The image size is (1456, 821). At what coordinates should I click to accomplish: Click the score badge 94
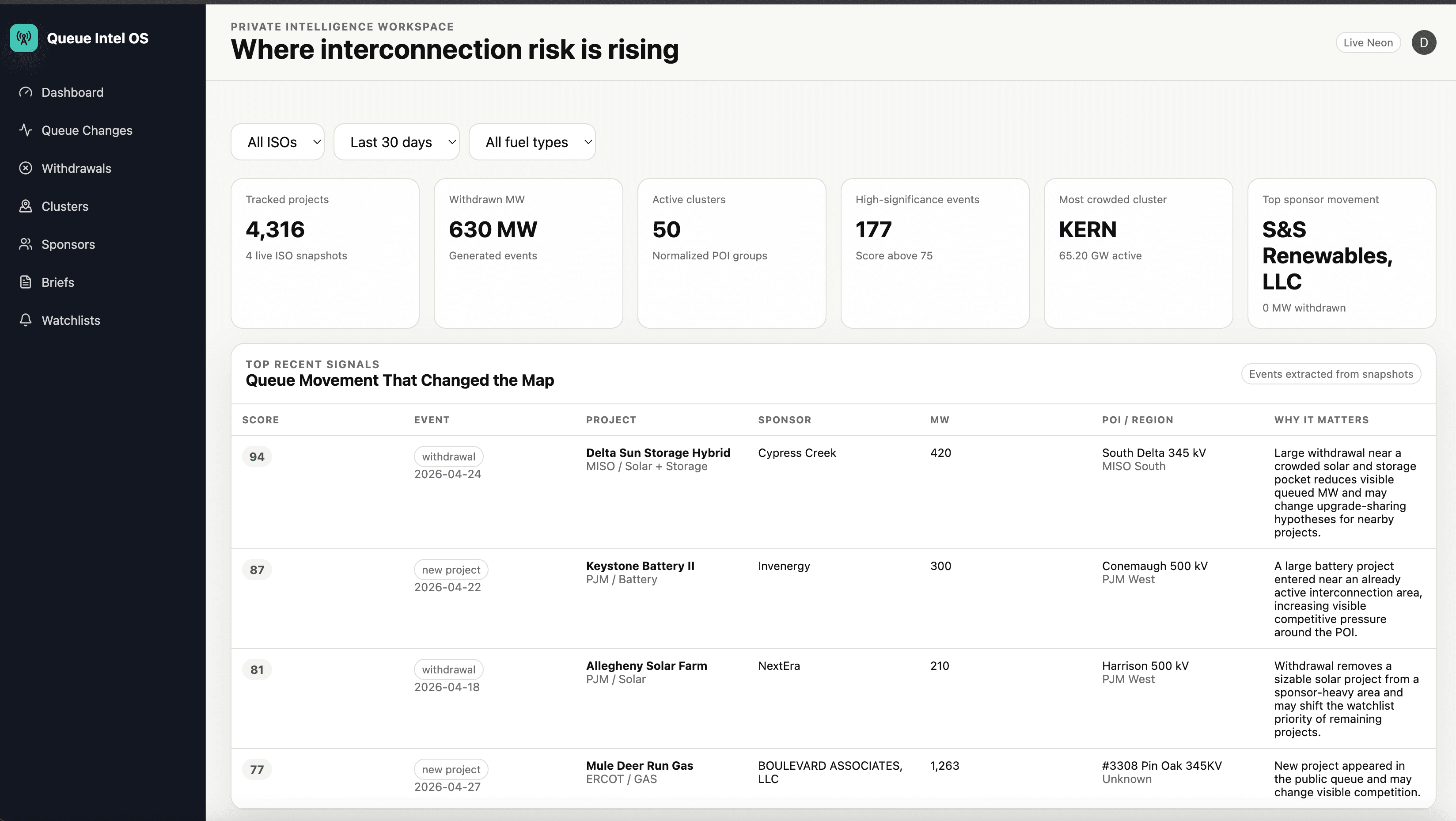[257, 456]
